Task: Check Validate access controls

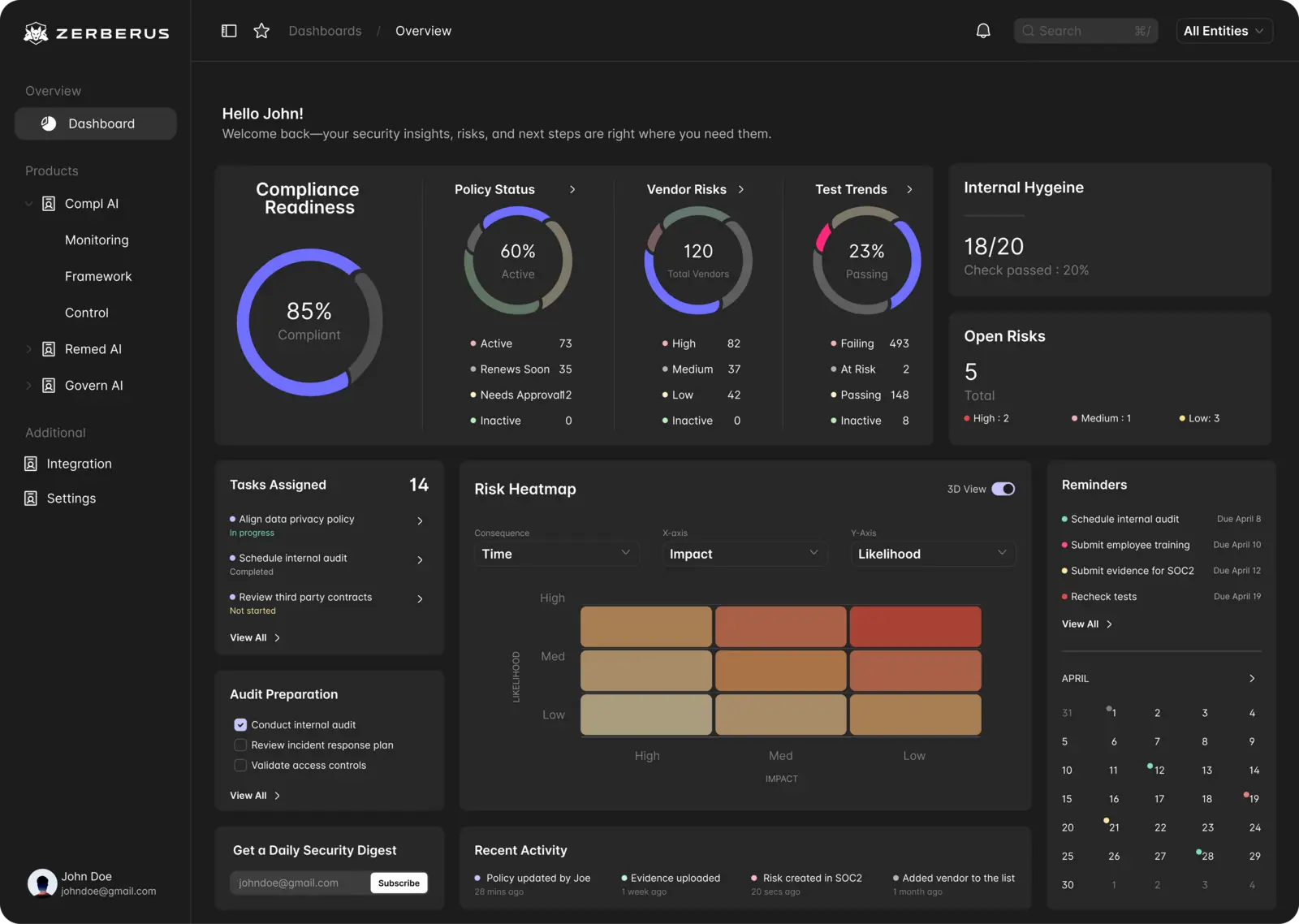Action: click(240, 766)
